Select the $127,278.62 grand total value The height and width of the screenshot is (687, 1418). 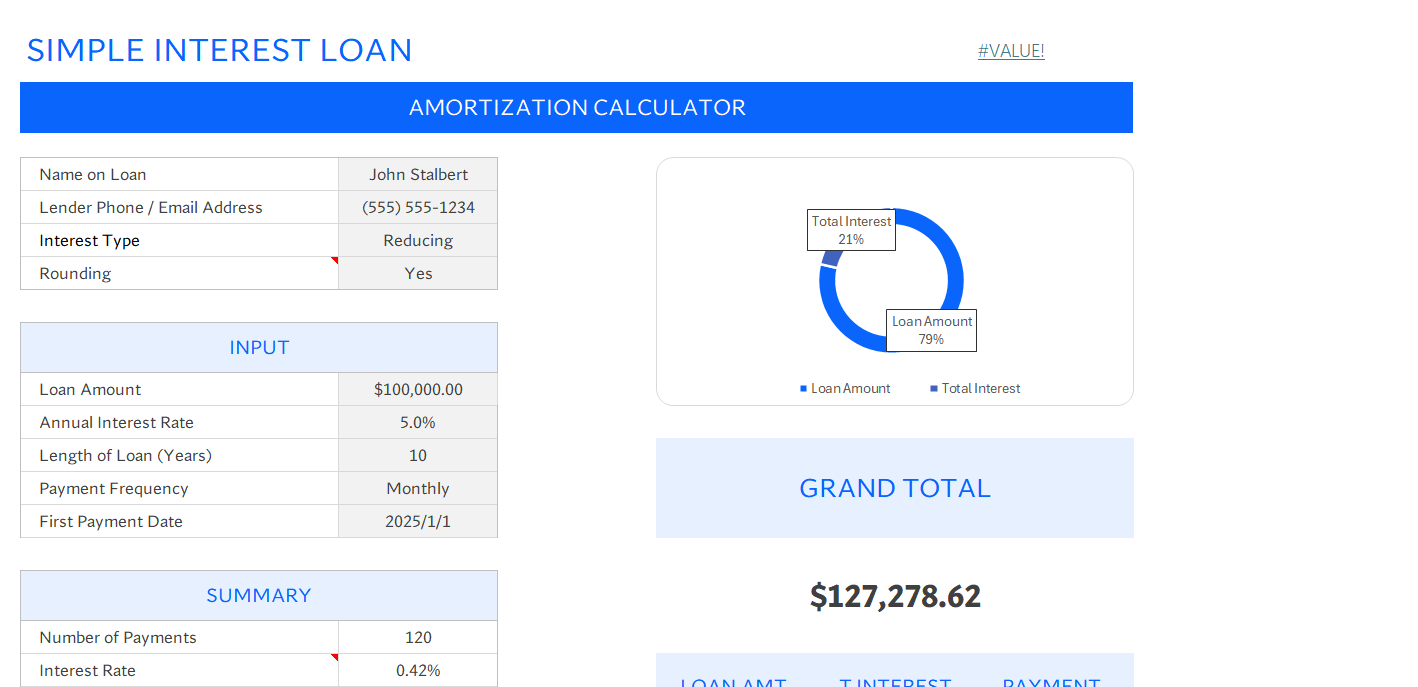pyautogui.click(x=895, y=596)
